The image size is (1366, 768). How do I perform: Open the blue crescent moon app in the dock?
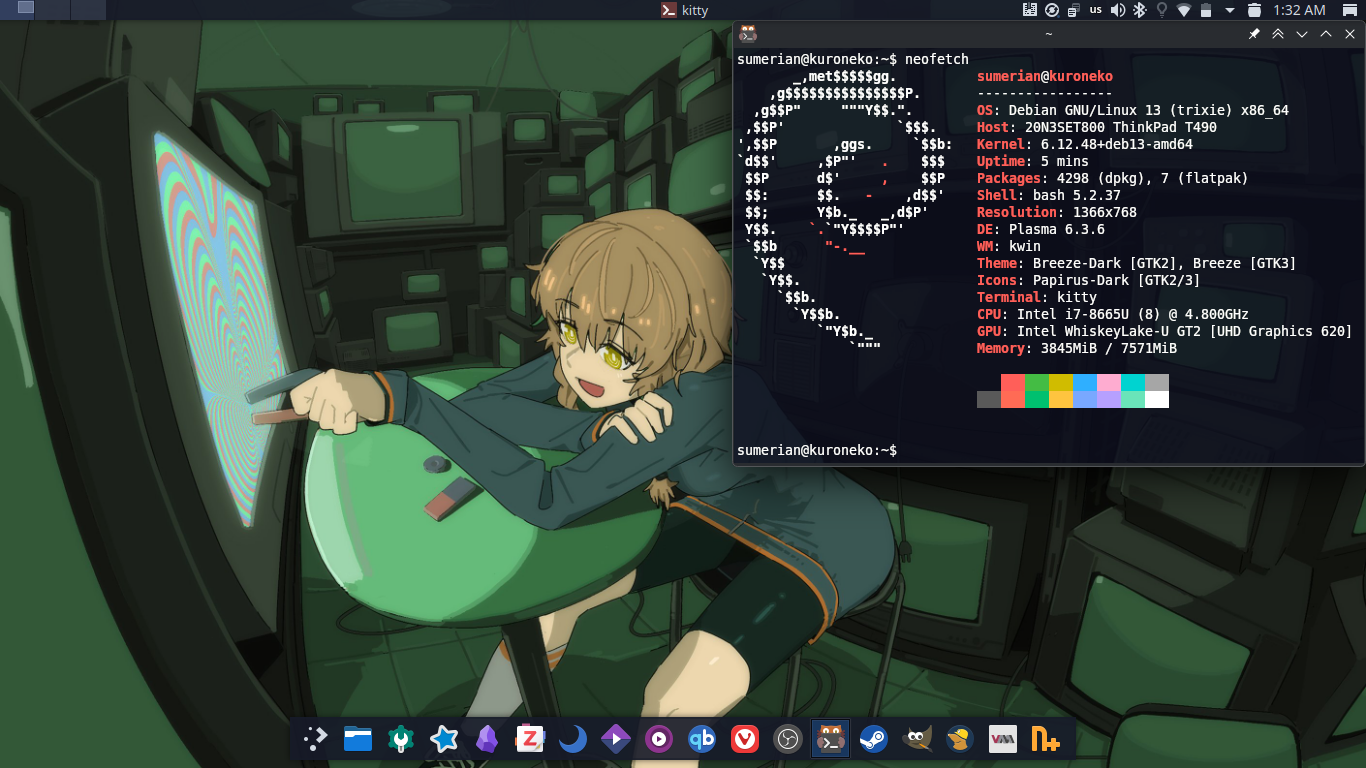click(572, 739)
